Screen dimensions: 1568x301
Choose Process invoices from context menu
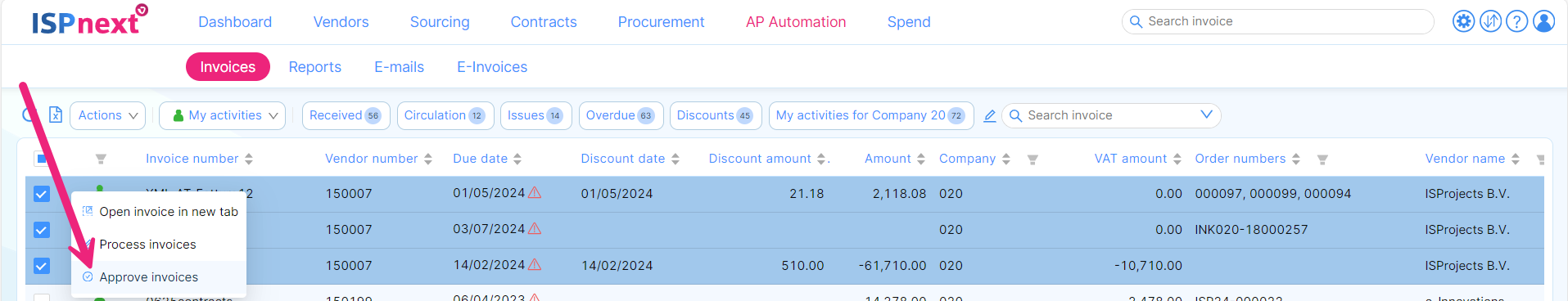point(159,244)
